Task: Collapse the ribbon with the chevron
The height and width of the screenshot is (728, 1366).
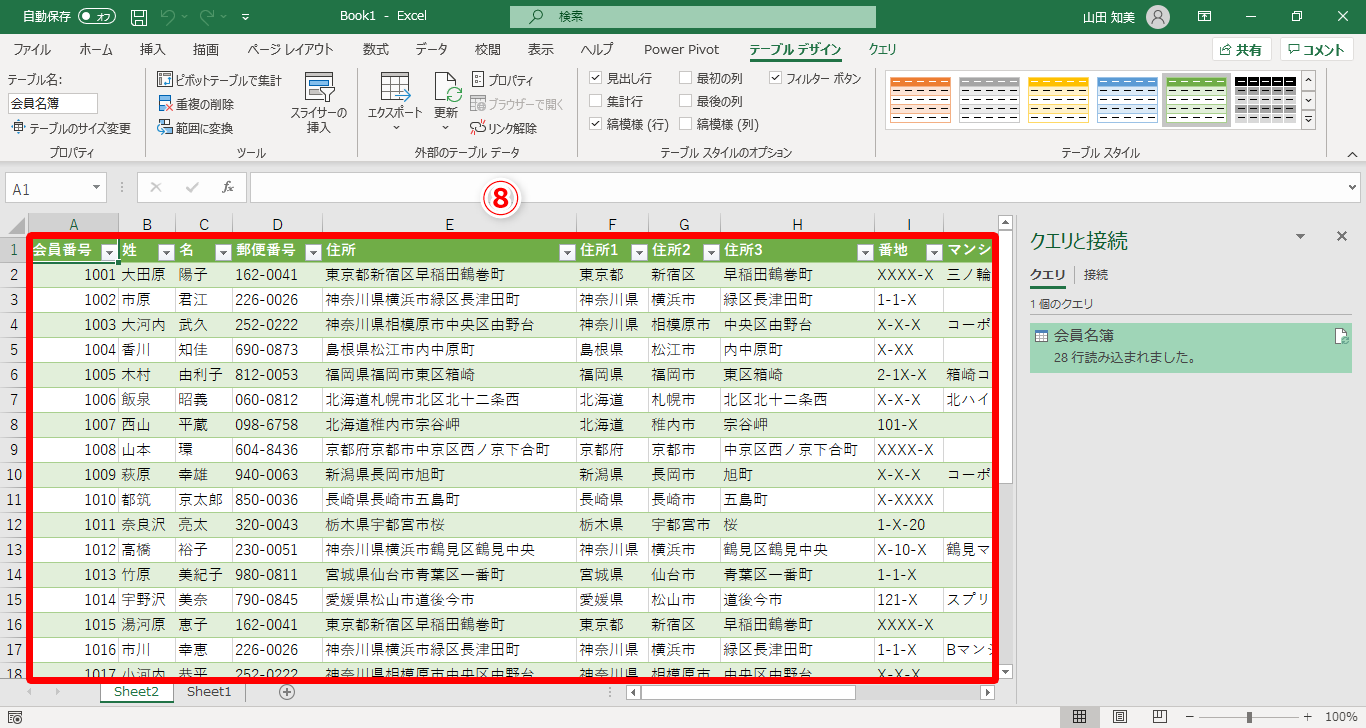Action: point(1352,154)
